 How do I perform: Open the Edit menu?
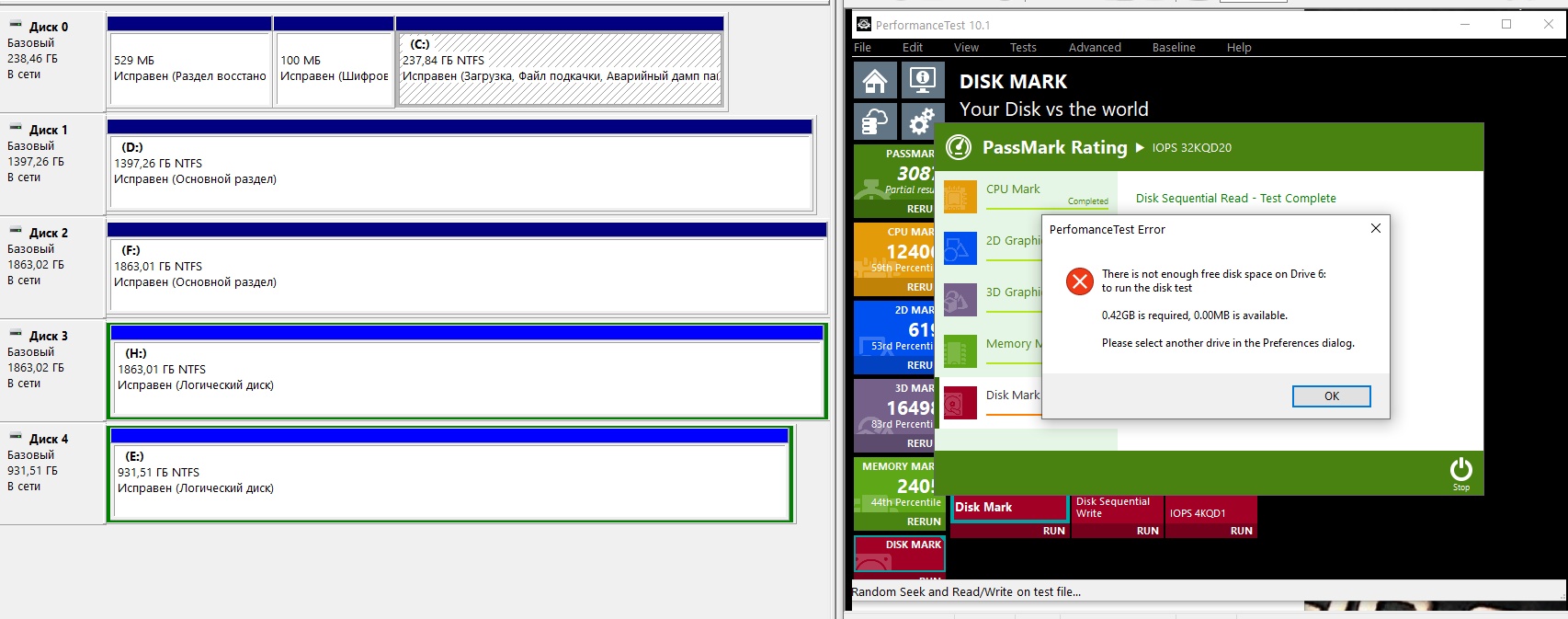[912, 48]
